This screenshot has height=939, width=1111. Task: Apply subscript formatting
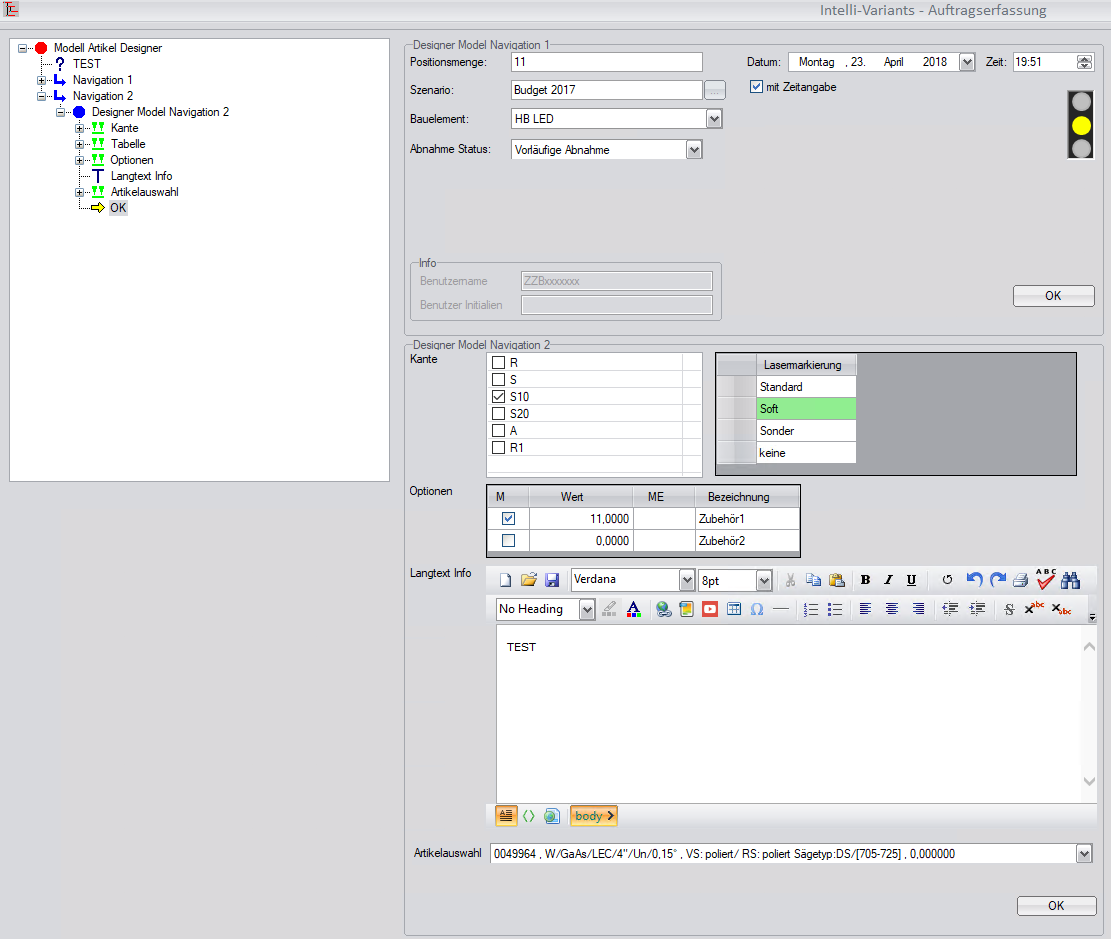click(1061, 609)
